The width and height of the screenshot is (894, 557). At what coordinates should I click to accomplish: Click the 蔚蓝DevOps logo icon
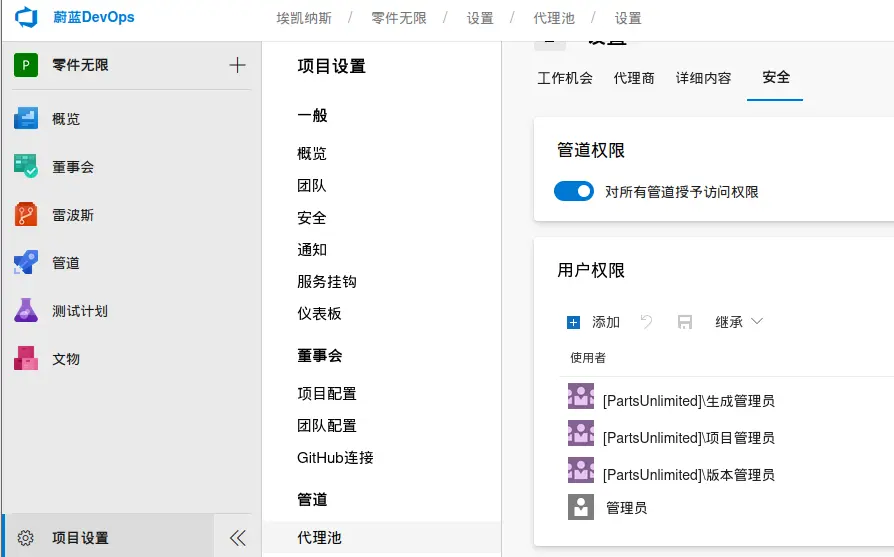26,17
